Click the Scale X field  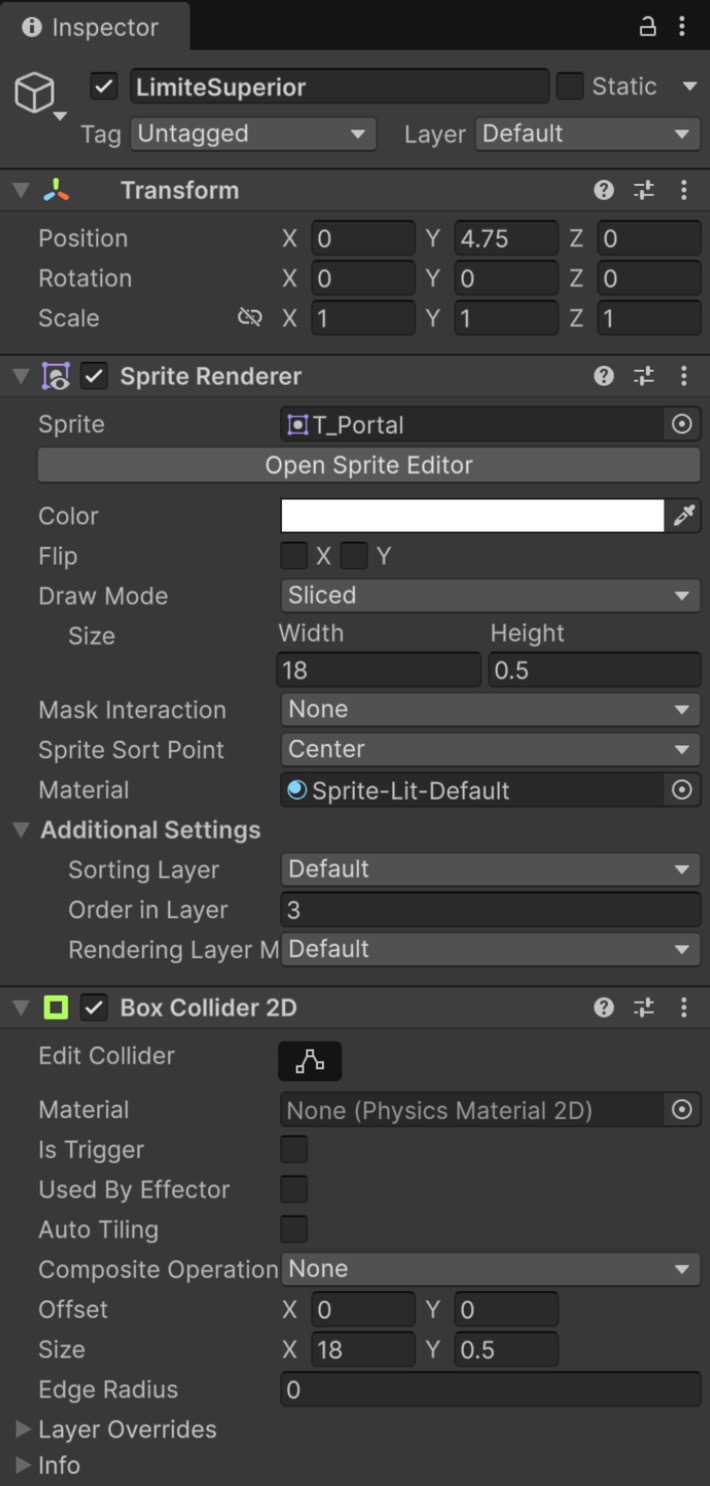(363, 319)
